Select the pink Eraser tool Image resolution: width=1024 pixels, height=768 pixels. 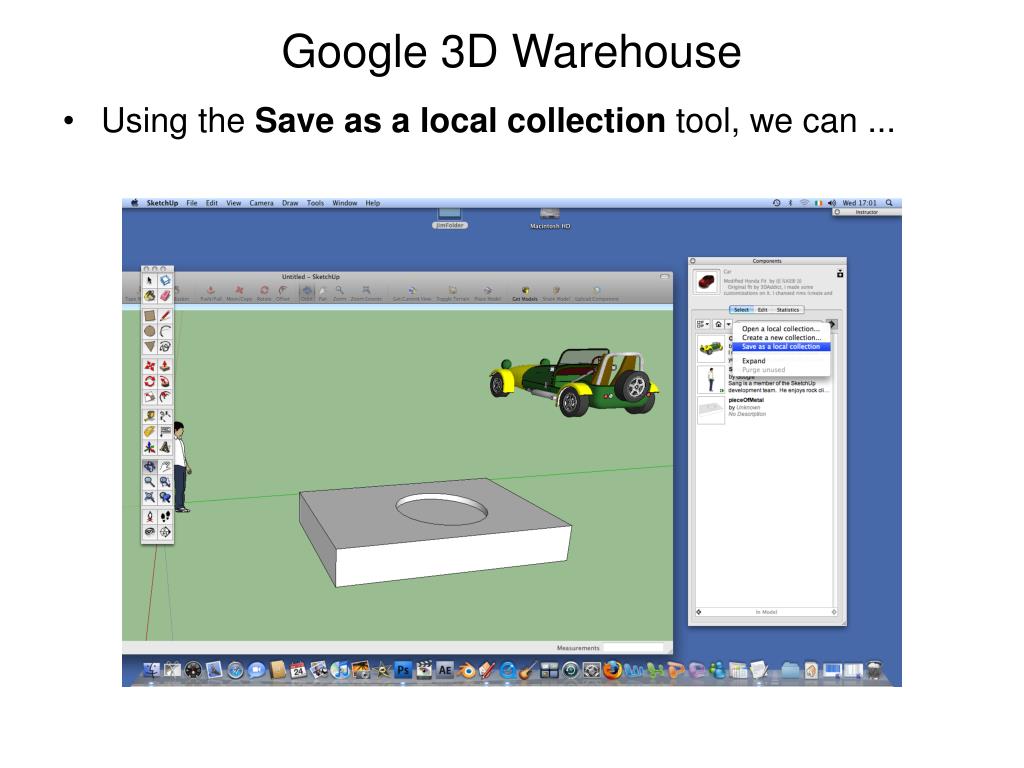tap(165, 296)
